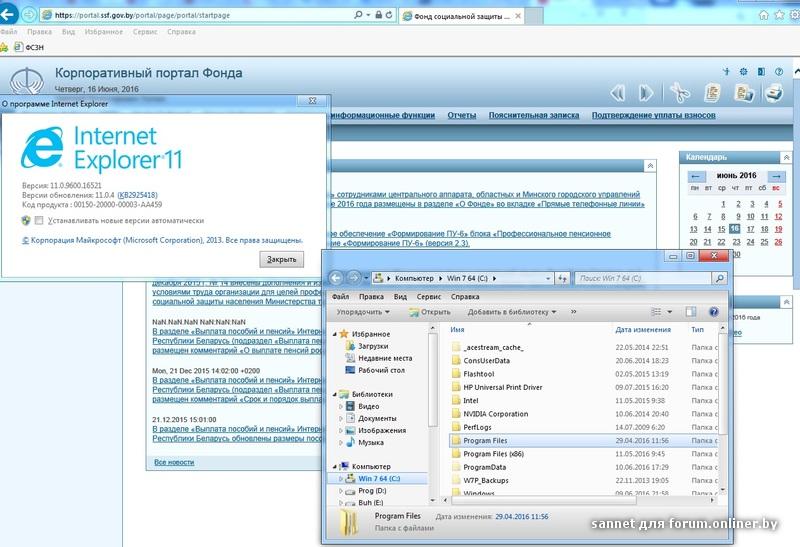Open the favorites star icon
This screenshot has width=800, height=547.
(780, 15)
